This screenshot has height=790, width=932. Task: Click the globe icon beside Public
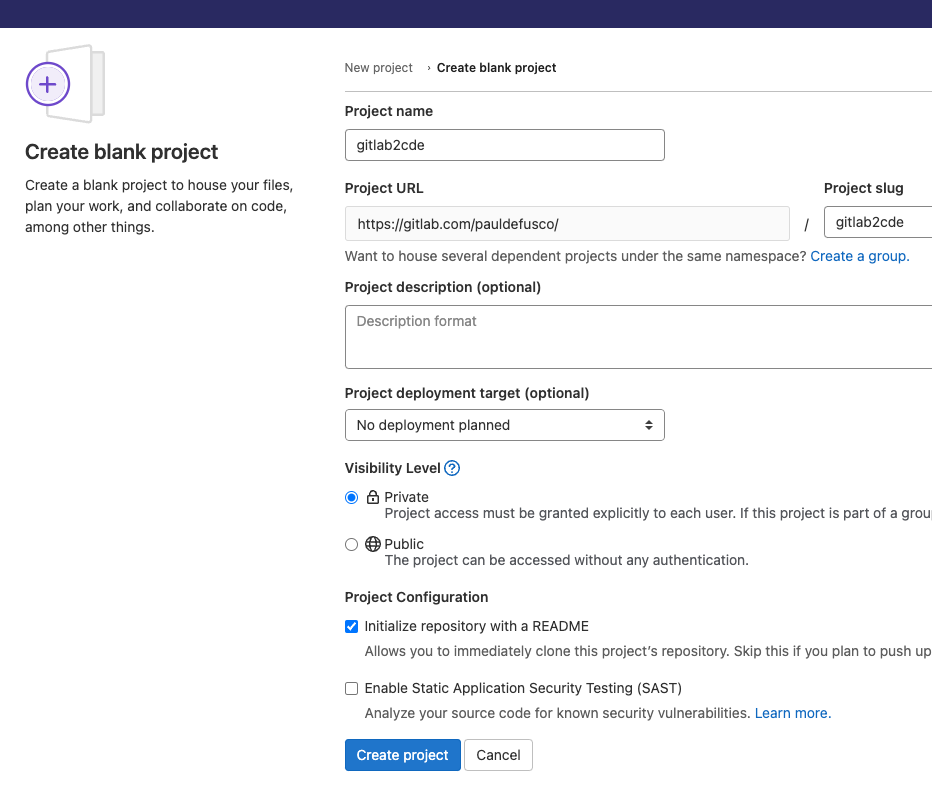(373, 544)
